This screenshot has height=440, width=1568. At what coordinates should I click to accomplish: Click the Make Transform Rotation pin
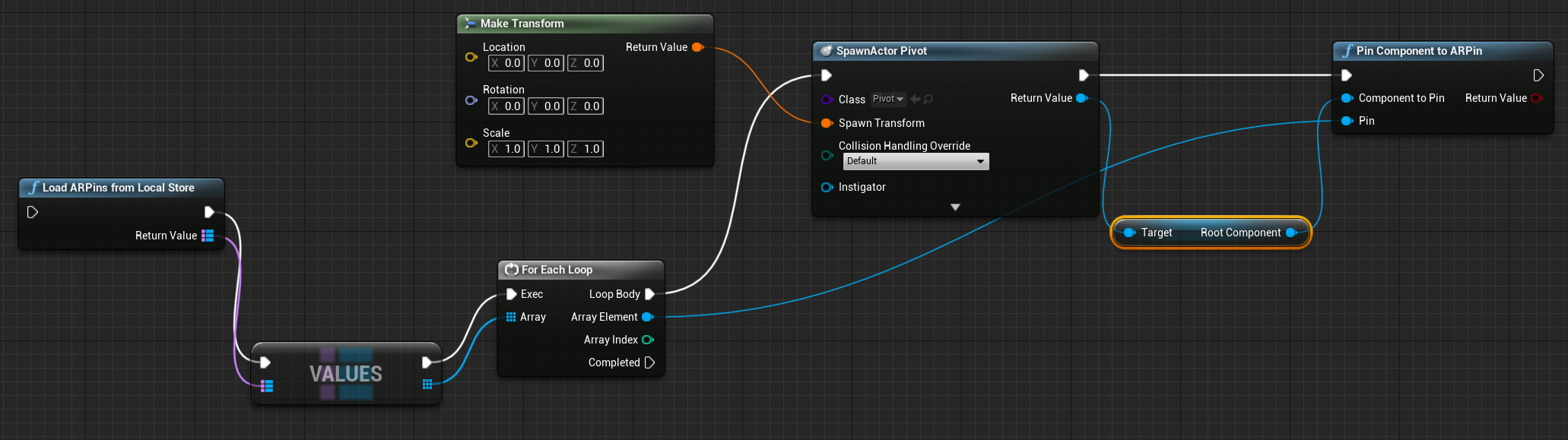(x=471, y=100)
